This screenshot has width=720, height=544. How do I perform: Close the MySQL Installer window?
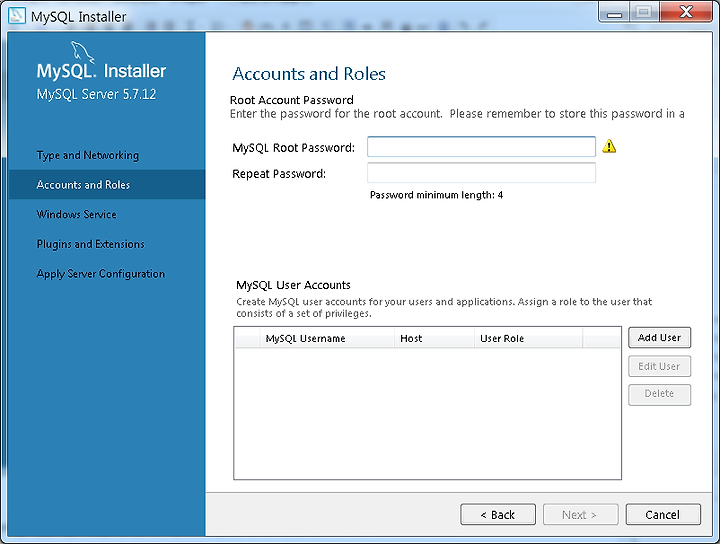(686, 12)
